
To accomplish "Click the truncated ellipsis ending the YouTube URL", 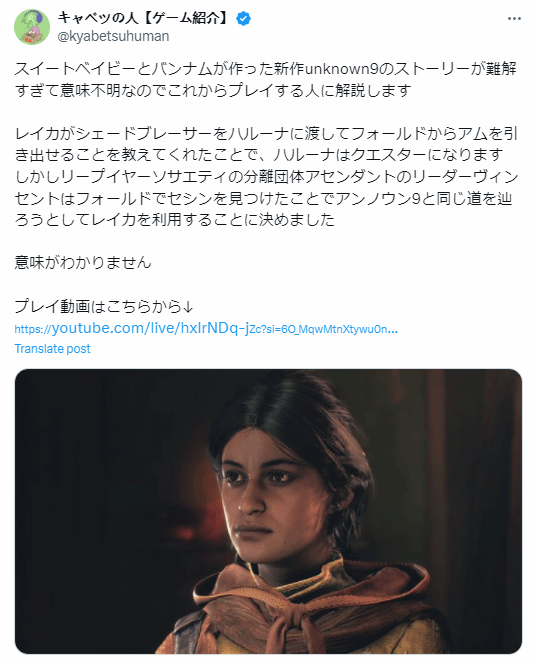I will coord(393,330).
